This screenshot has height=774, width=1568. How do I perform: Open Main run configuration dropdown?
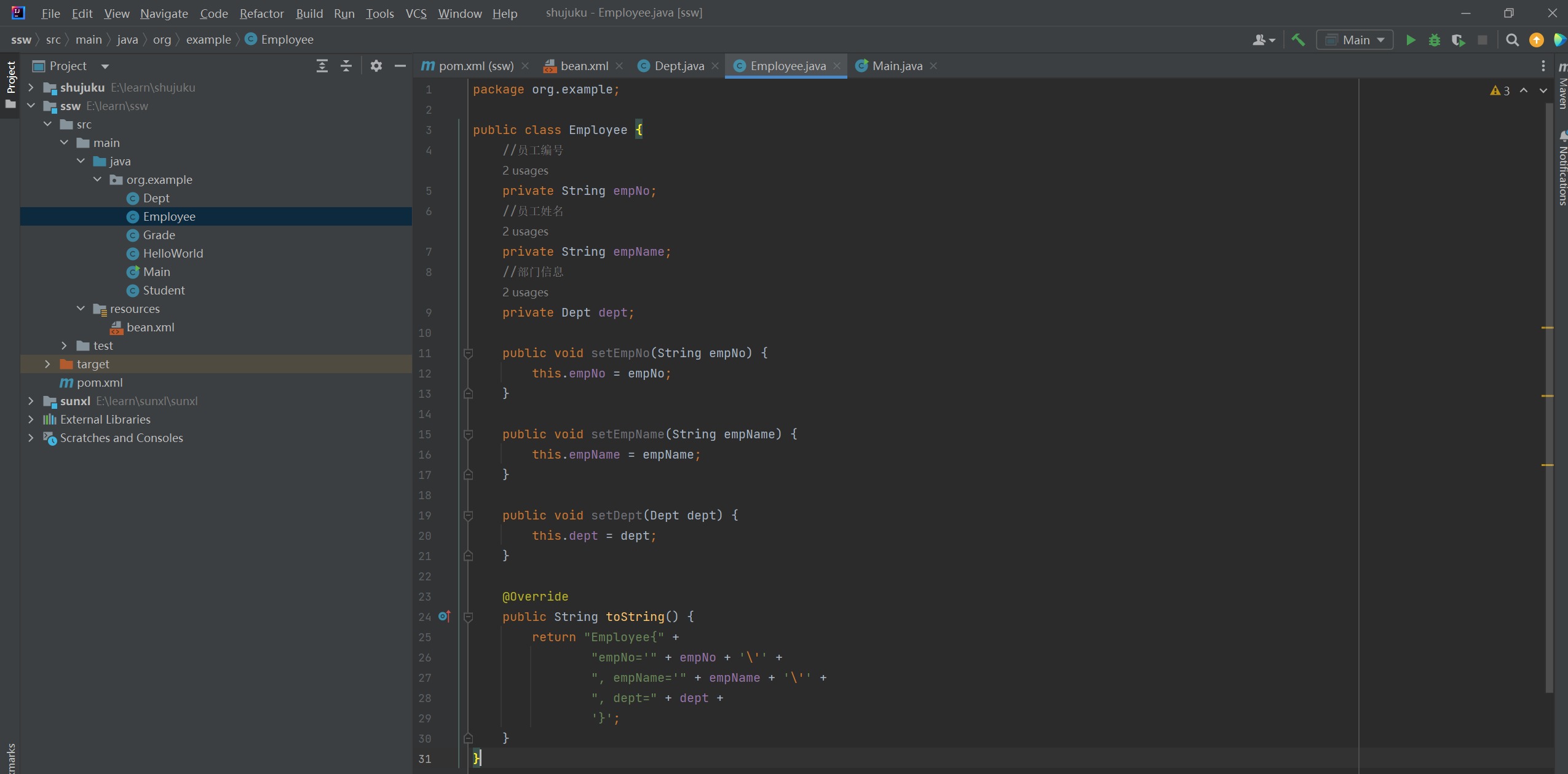pyautogui.click(x=1355, y=40)
